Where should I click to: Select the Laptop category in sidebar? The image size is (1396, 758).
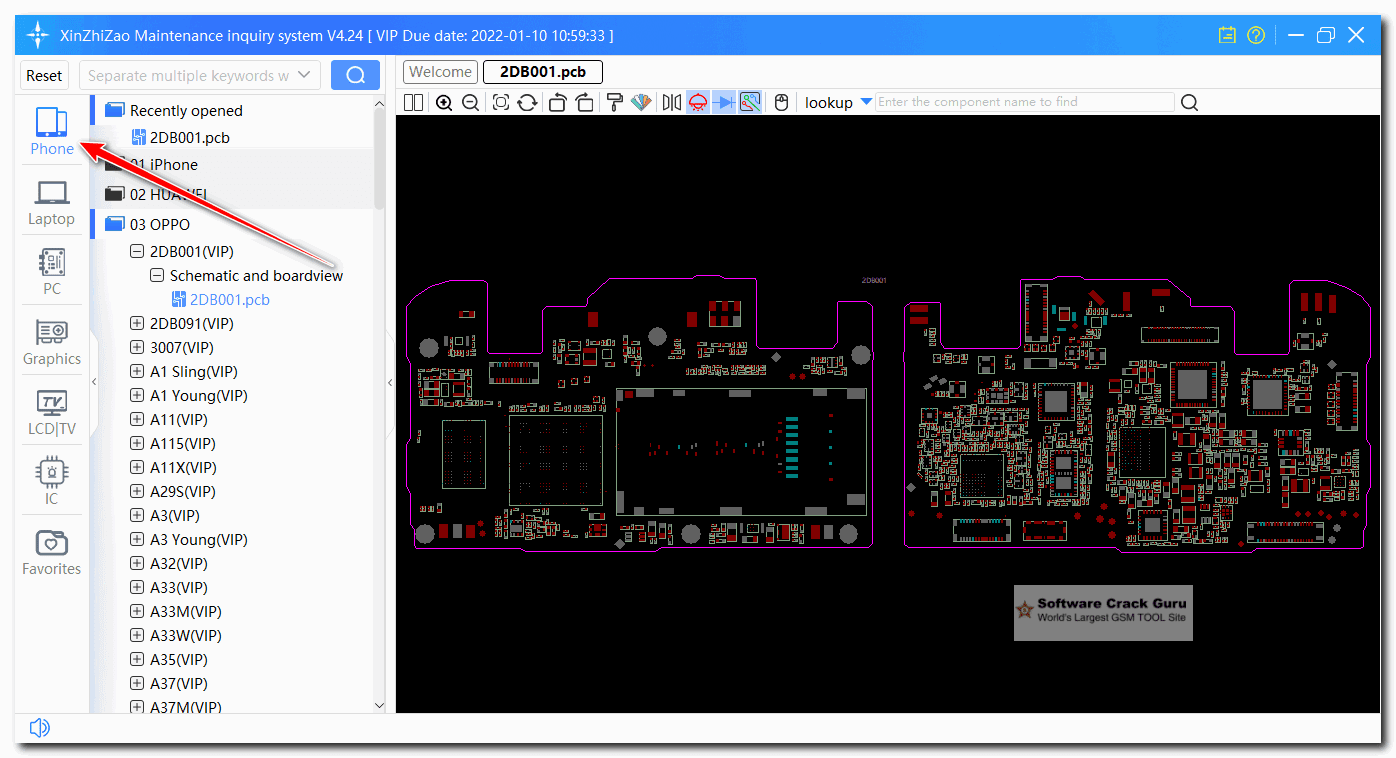tap(51, 204)
